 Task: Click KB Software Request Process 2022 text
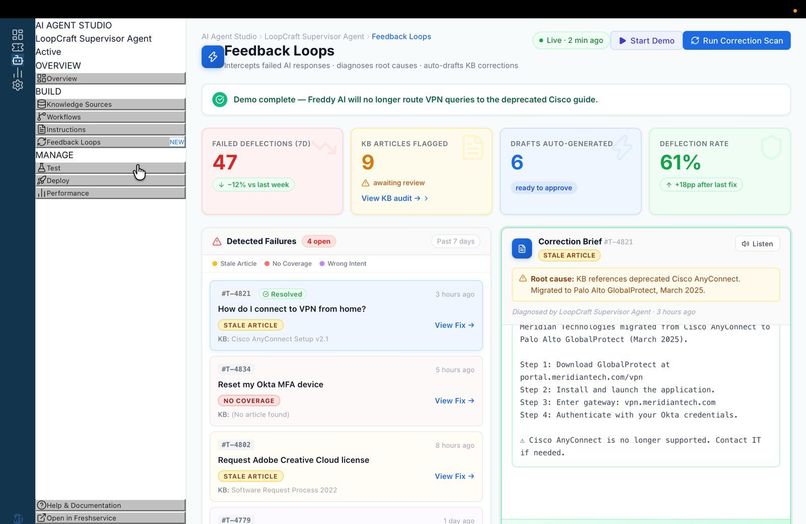pyautogui.click(x=284, y=490)
